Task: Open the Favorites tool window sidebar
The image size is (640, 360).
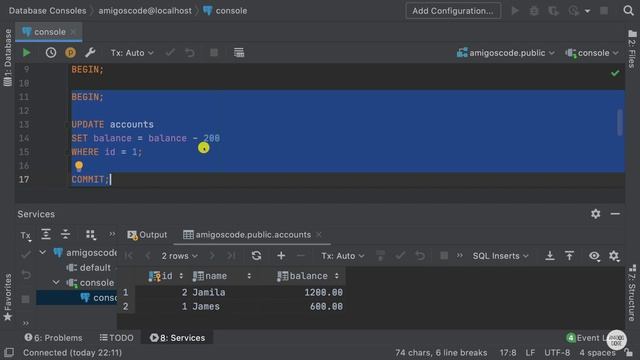Action: [x=8, y=297]
